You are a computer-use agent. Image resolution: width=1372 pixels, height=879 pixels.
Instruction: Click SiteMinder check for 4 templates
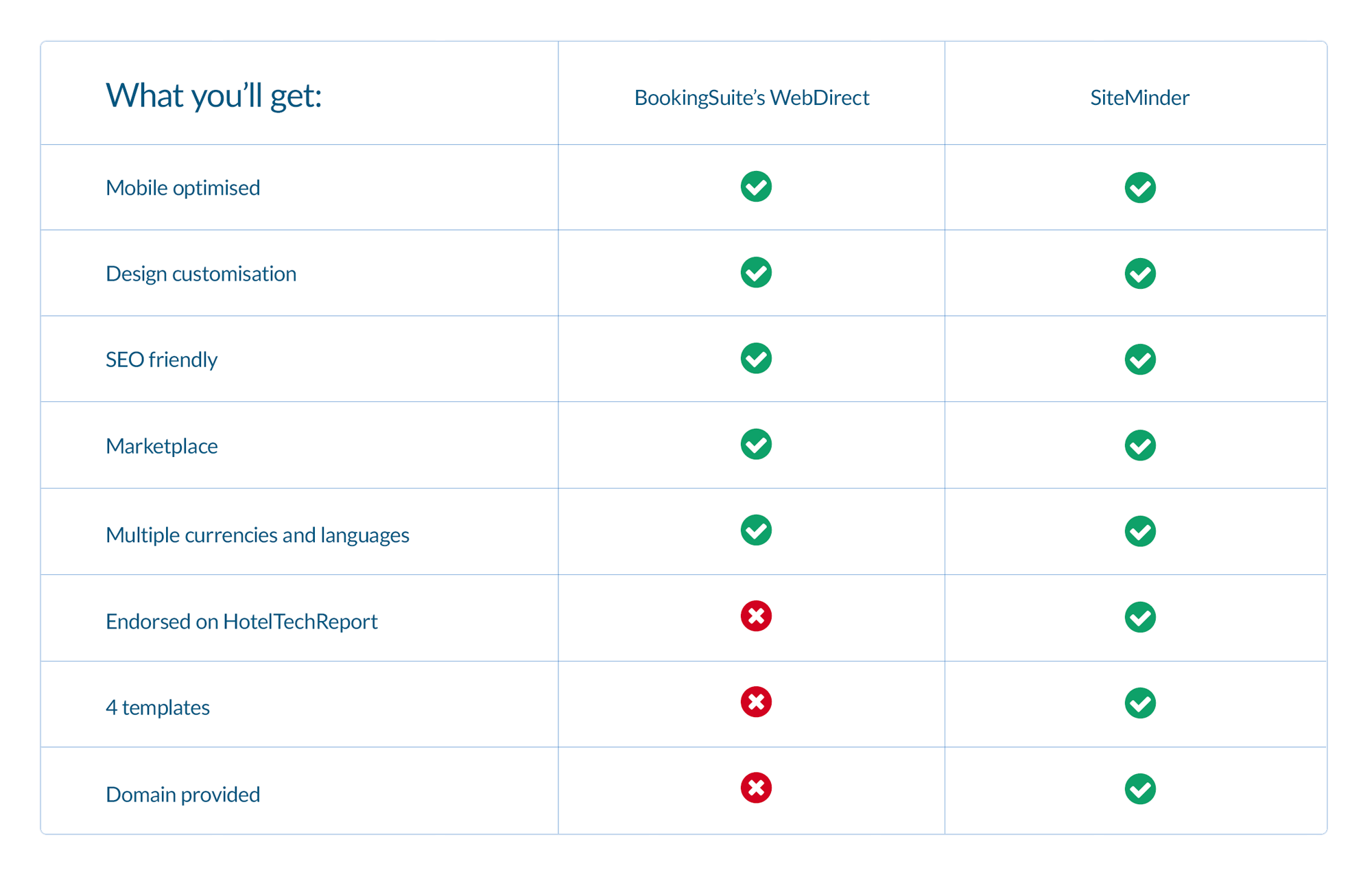(1140, 703)
